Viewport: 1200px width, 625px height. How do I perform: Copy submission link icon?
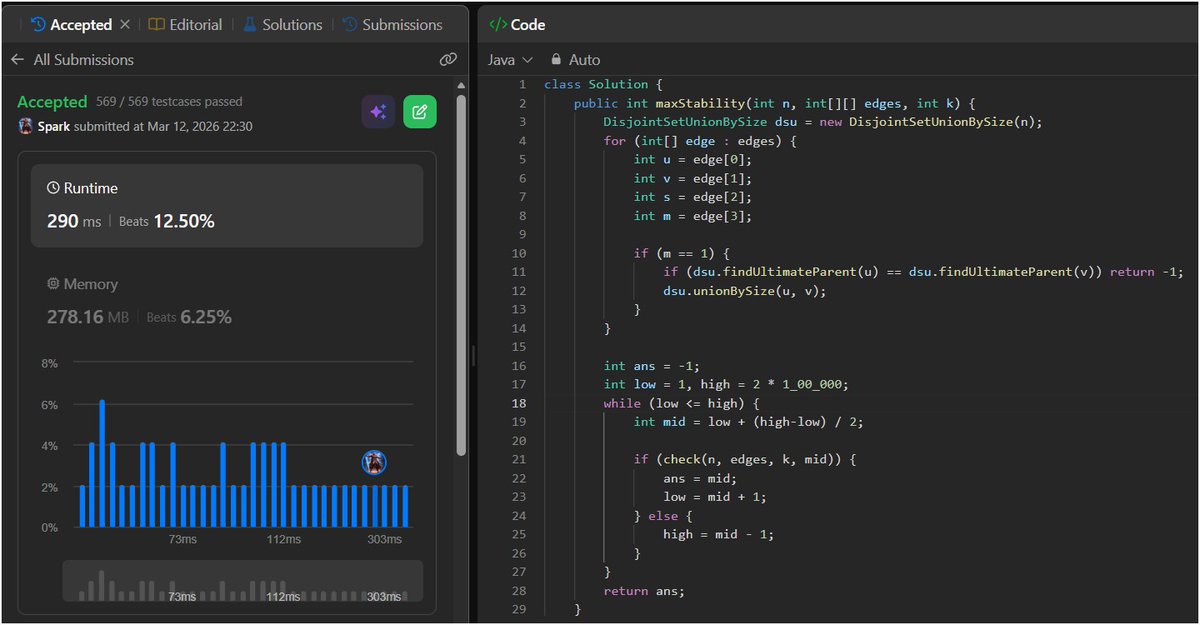(x=448, y=60)
